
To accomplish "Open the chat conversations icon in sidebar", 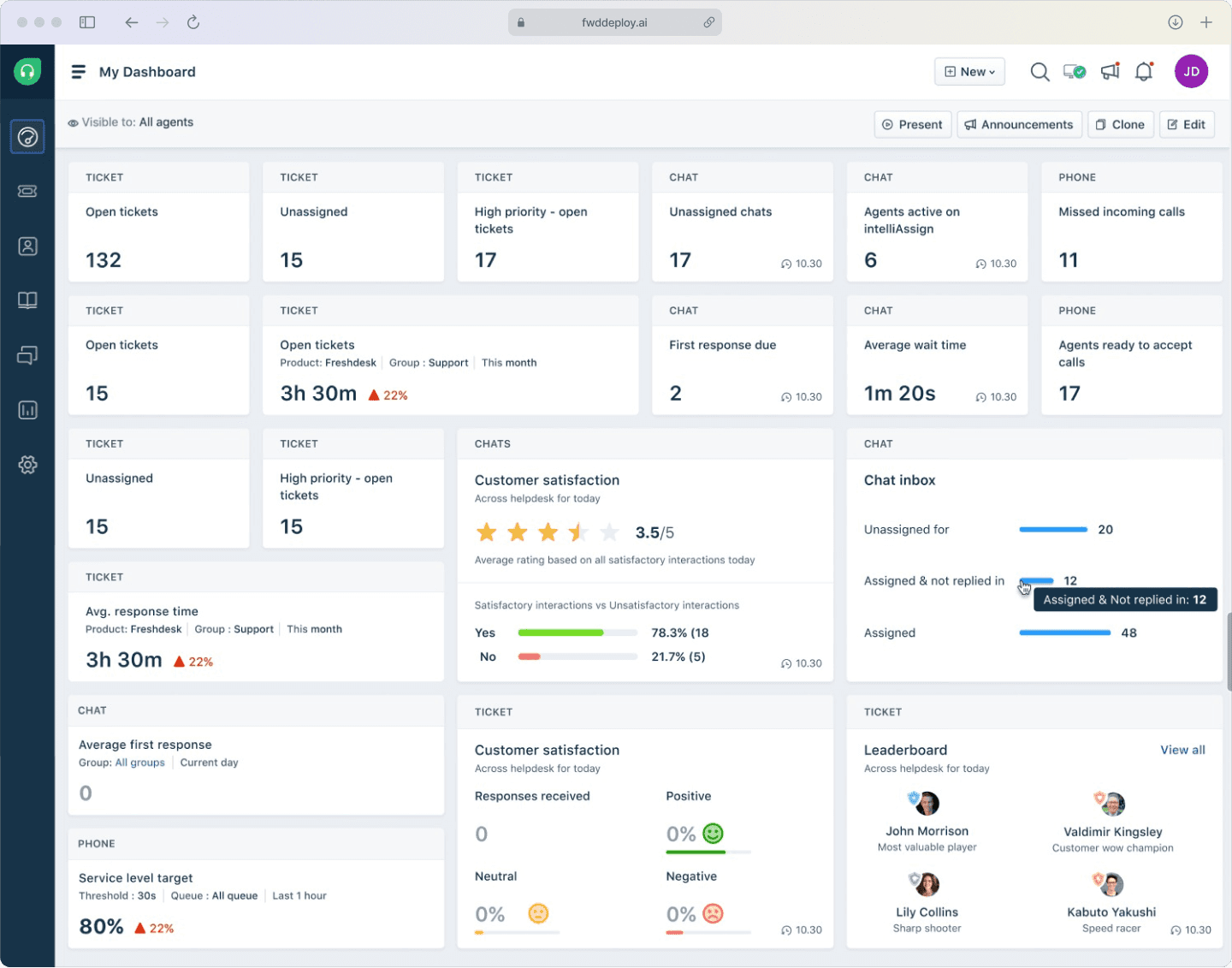I will pos(27,355).
